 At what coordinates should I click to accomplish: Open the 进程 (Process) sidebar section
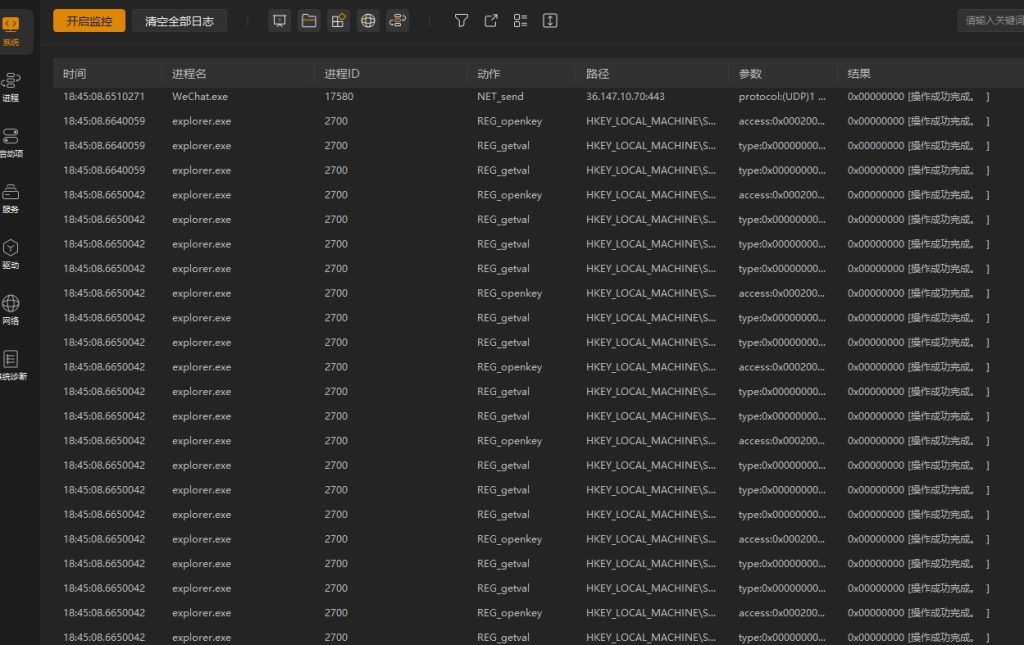(x=11, y=86)
